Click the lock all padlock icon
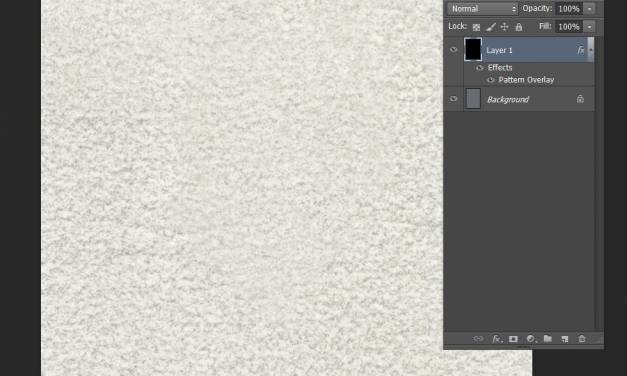This screenshot has height=376, width=627. [519, 27]
